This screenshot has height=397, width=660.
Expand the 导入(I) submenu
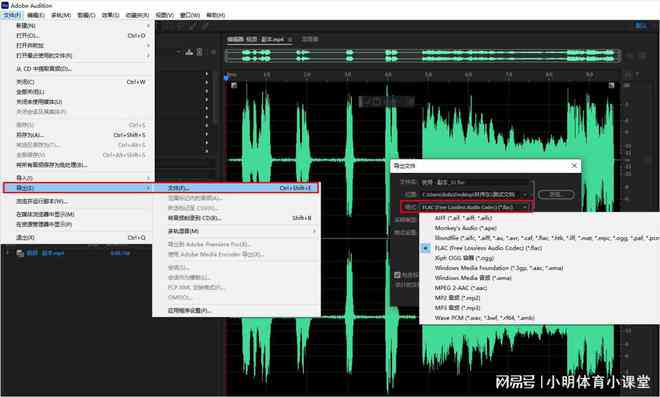(77, 178)
